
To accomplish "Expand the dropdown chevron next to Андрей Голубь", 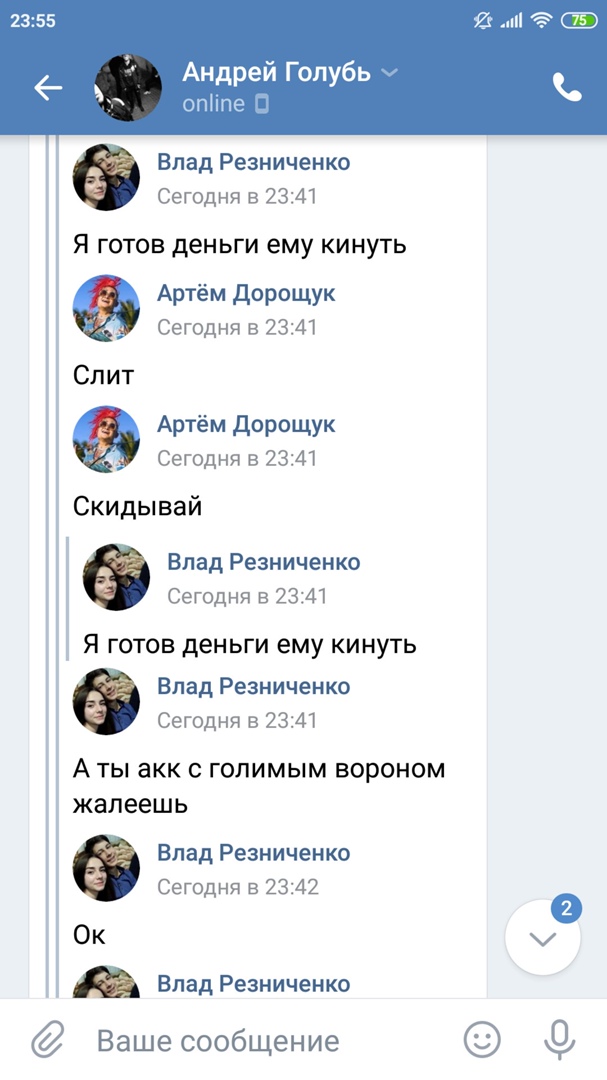I will 390,72.
